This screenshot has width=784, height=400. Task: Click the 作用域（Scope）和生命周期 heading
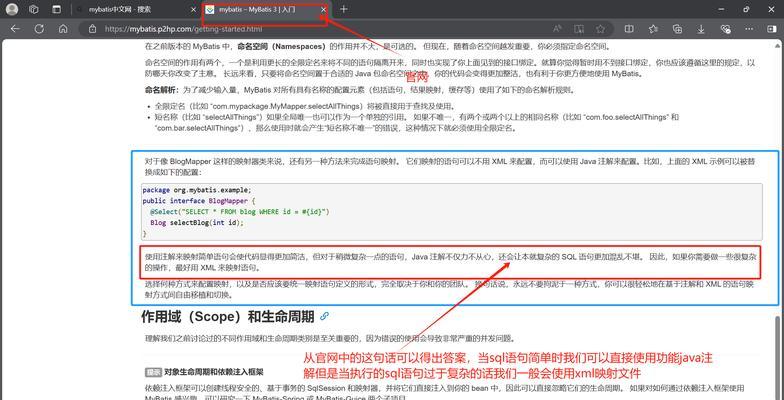coord(228,316)
